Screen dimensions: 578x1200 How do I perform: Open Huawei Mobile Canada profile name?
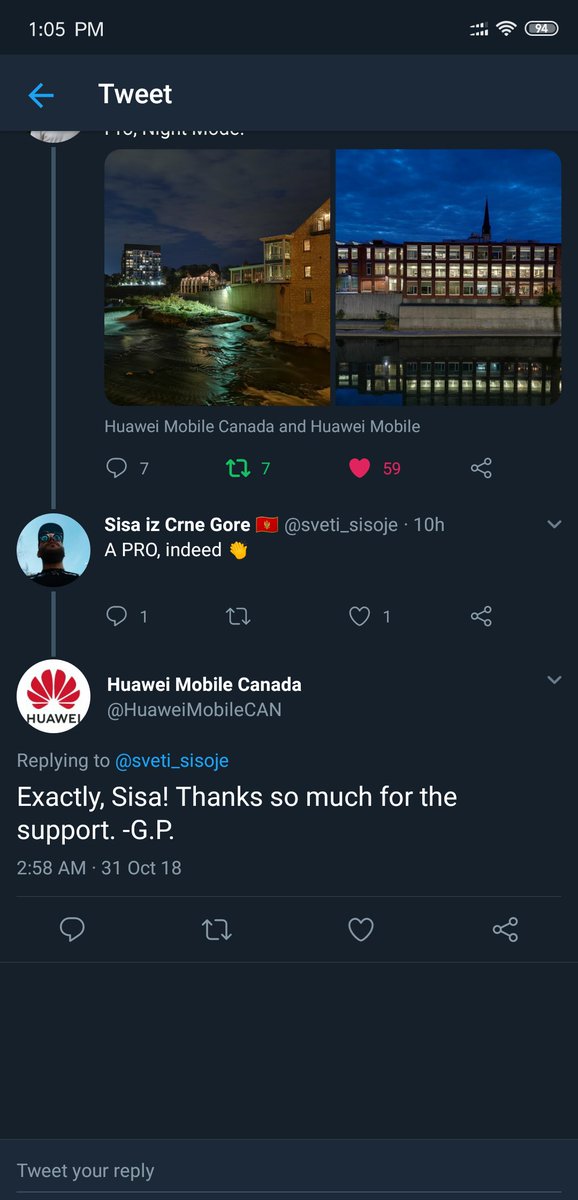(204, 684)
